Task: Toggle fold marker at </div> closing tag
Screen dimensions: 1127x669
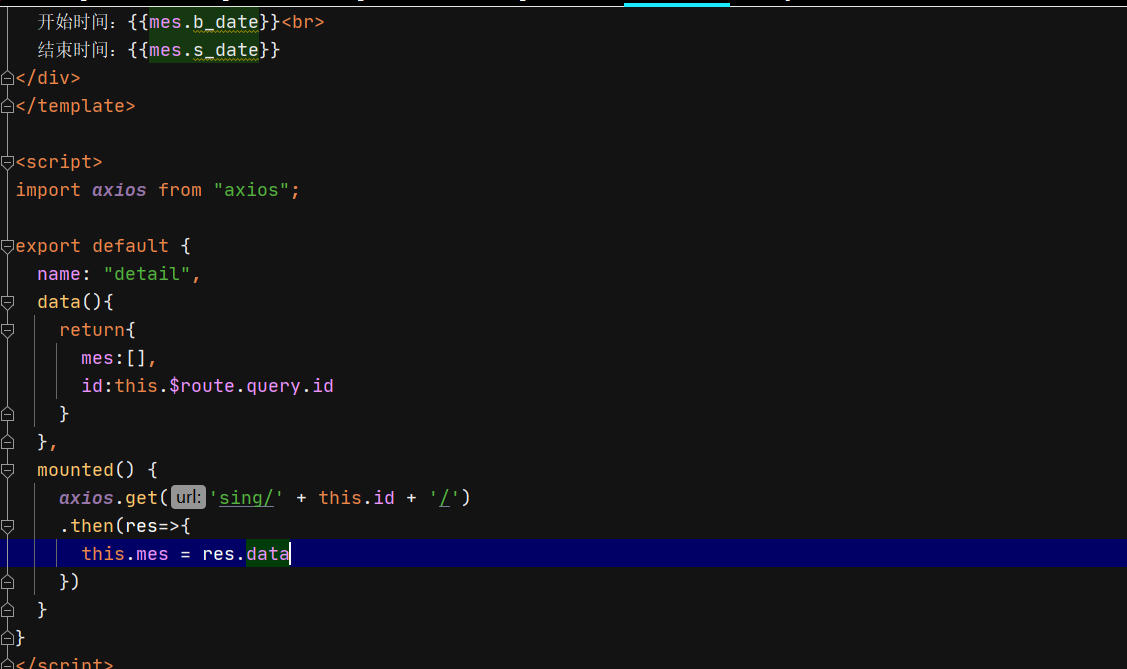Action: tap(7, 78)
